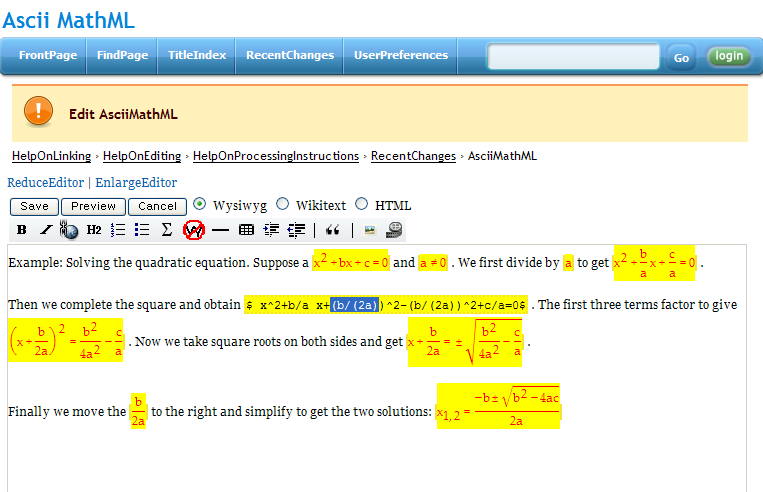Screen dimensions: 763x492
Task: Select the Wysiwyg editor mode
Action: (x=200, y=204)
